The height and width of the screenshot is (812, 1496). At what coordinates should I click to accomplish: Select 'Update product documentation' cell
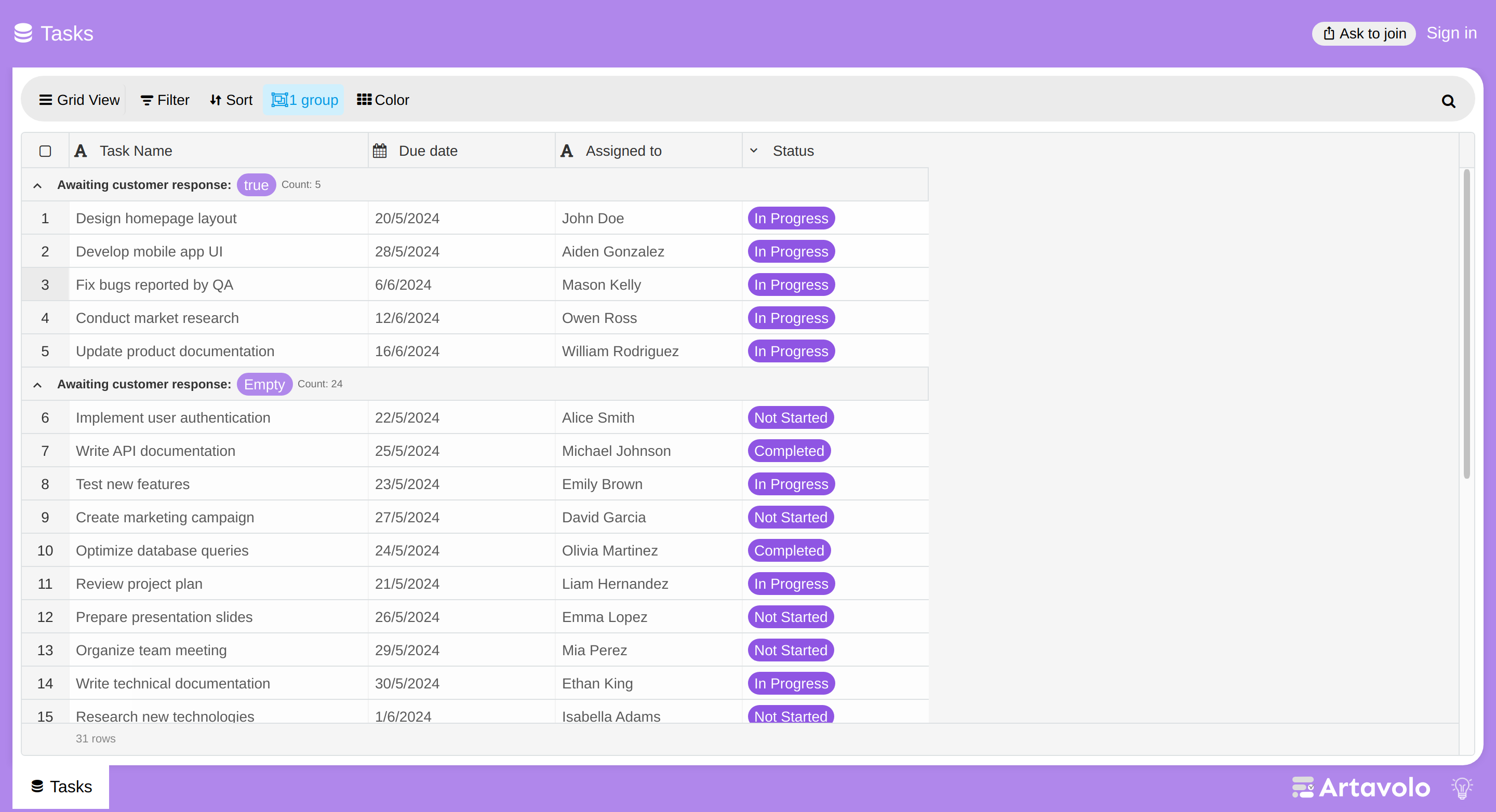coord(218,351)
